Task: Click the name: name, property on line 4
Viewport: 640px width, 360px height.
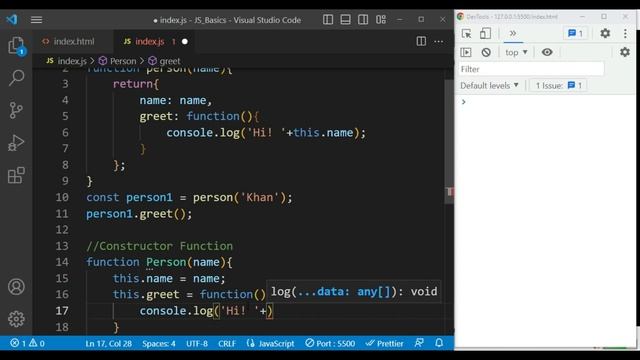Action: pos(176,100)
